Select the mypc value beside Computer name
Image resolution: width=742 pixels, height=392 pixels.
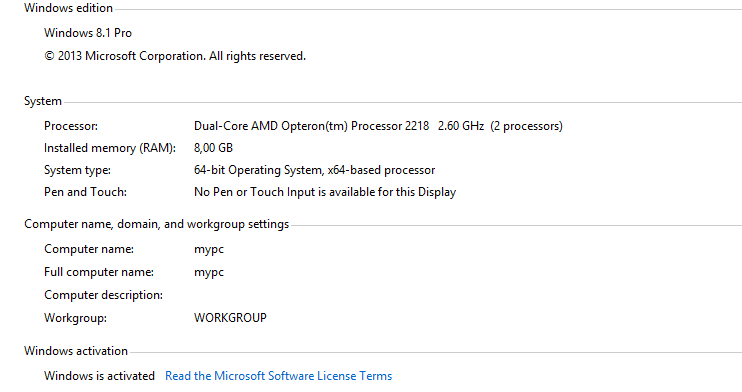(x=209, y=249)
